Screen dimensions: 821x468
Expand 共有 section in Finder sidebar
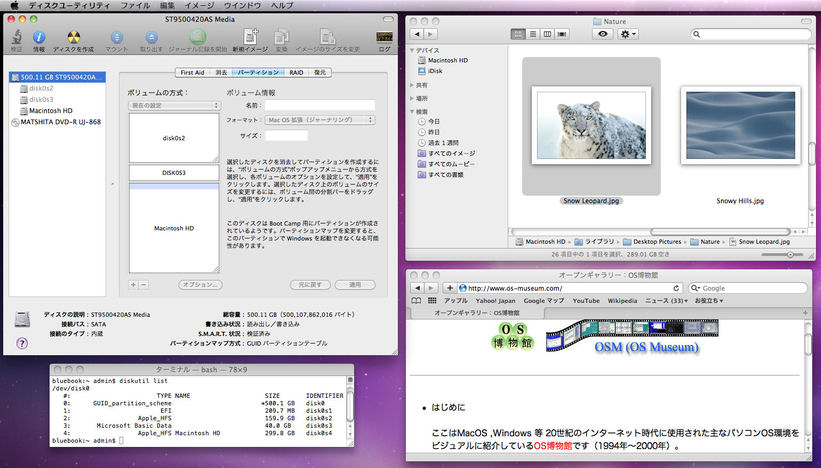click(413, 85)
